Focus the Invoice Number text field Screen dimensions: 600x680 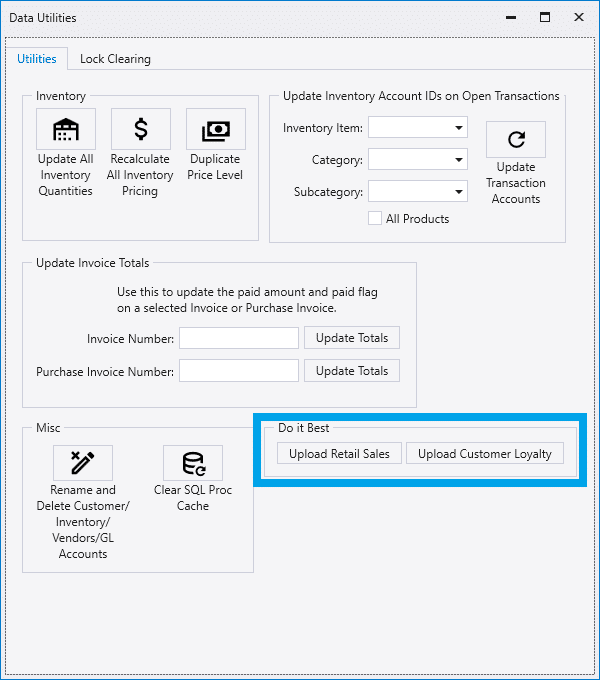[239, 338]
